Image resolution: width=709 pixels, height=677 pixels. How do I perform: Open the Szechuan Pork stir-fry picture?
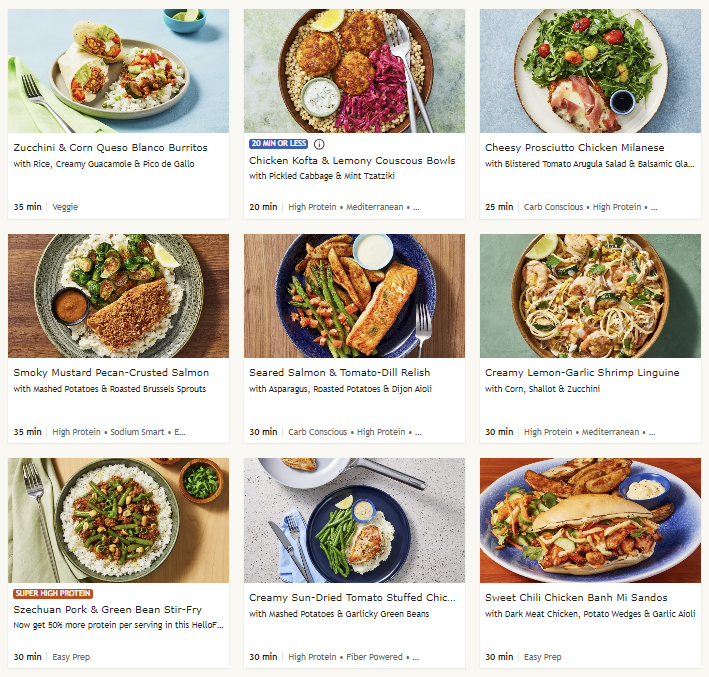coord(118,520)
